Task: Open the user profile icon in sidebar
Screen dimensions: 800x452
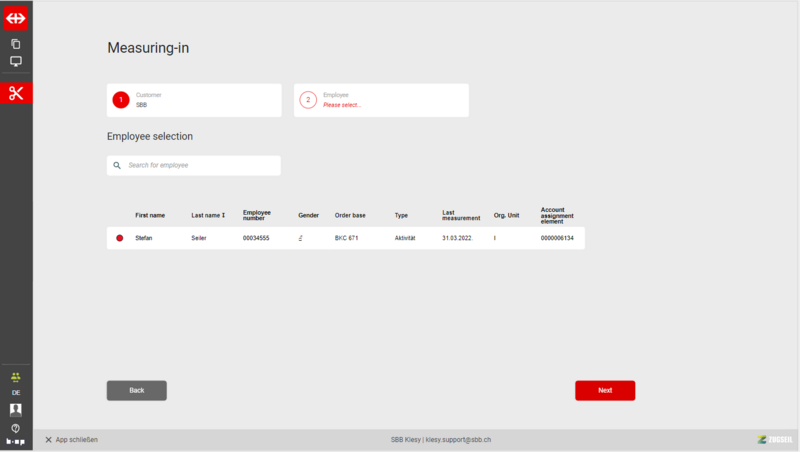Action: click(16, 409)
